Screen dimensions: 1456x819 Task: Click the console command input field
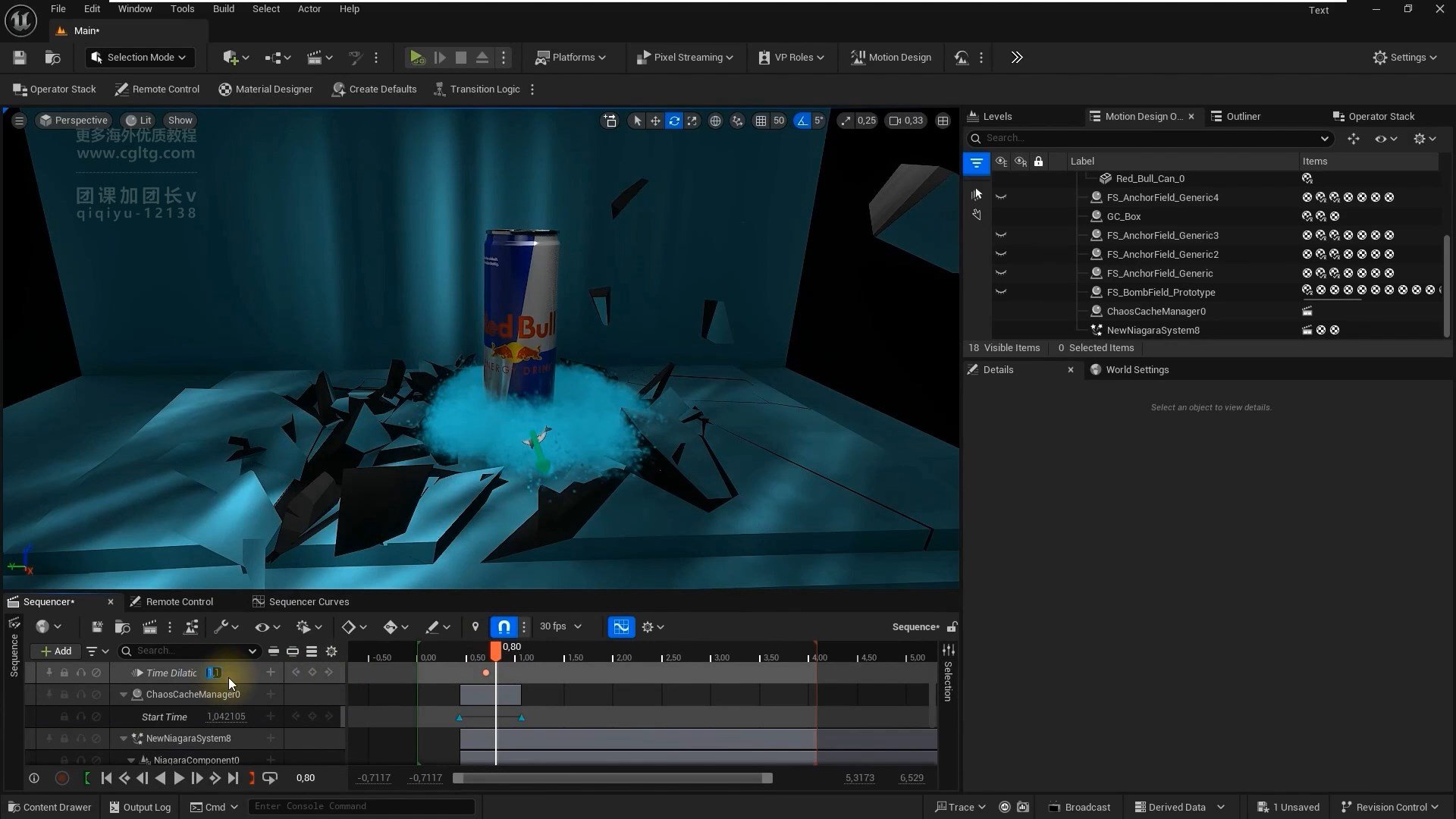[362, 807]
